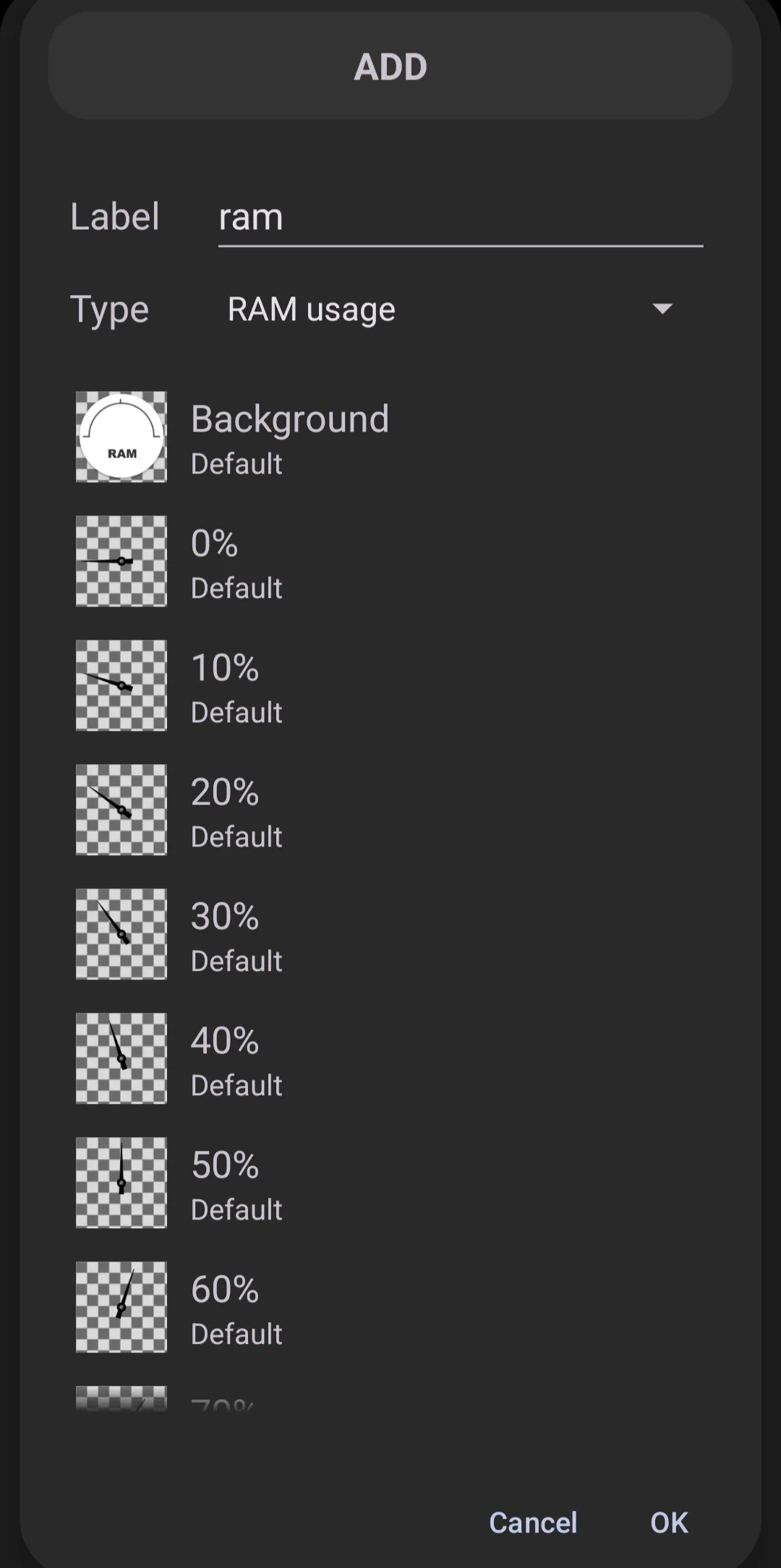Screen dimensions: 781x1568
Task: Select the 20% needle icon
Action: [121, 810]
